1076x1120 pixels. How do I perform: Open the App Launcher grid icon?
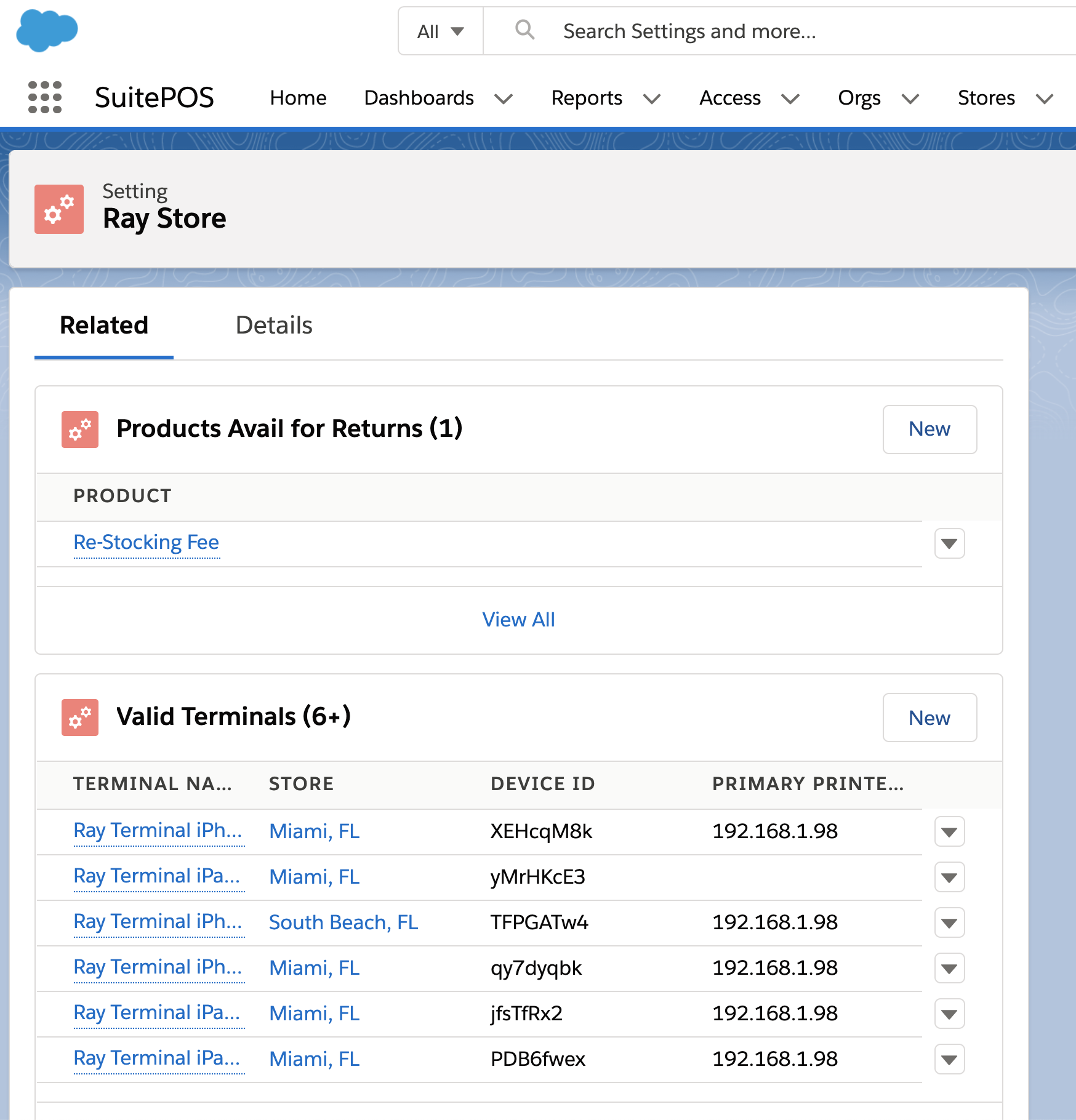[45, 98]
